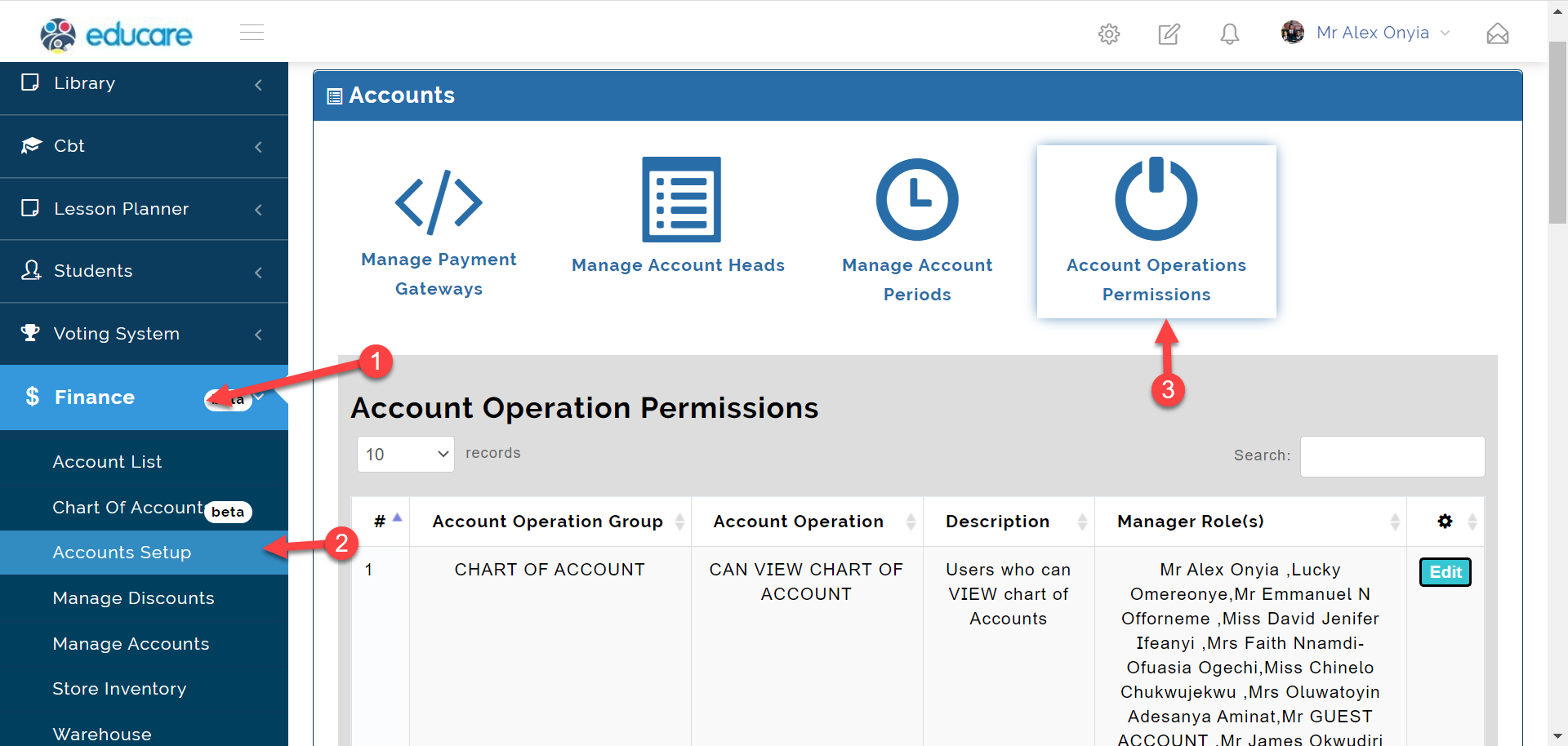The width and height of the screenshot is (1568, 746).
Task: Sort by Description column
Action: click(x=1009, y=522)
